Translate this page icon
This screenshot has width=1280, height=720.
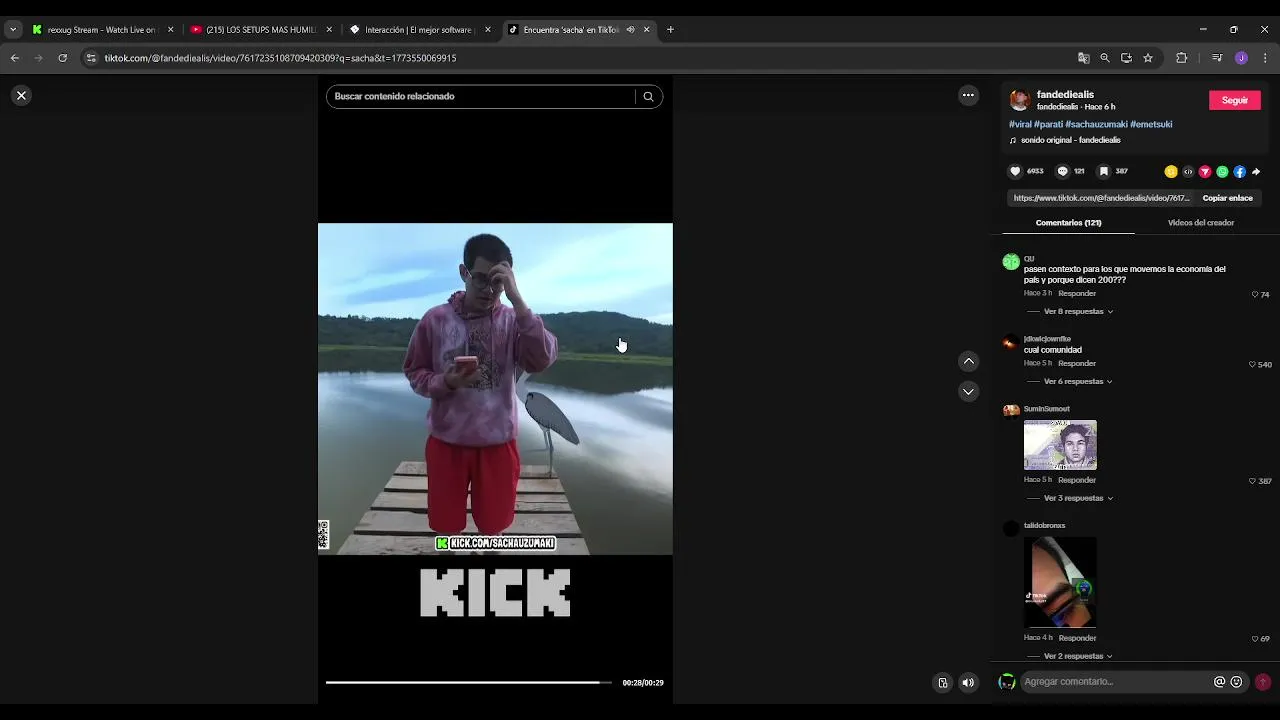coord(1083,58)
